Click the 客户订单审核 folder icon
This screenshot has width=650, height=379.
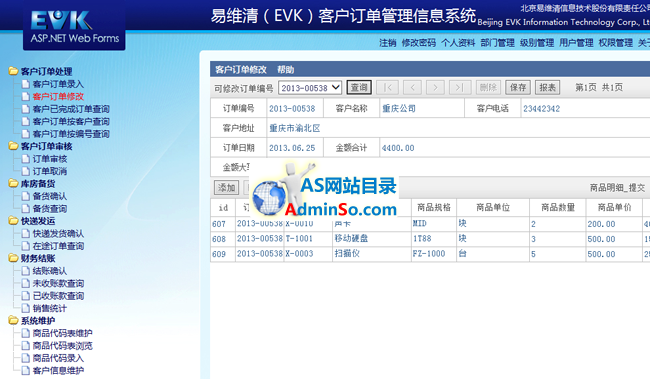point(13,146)
